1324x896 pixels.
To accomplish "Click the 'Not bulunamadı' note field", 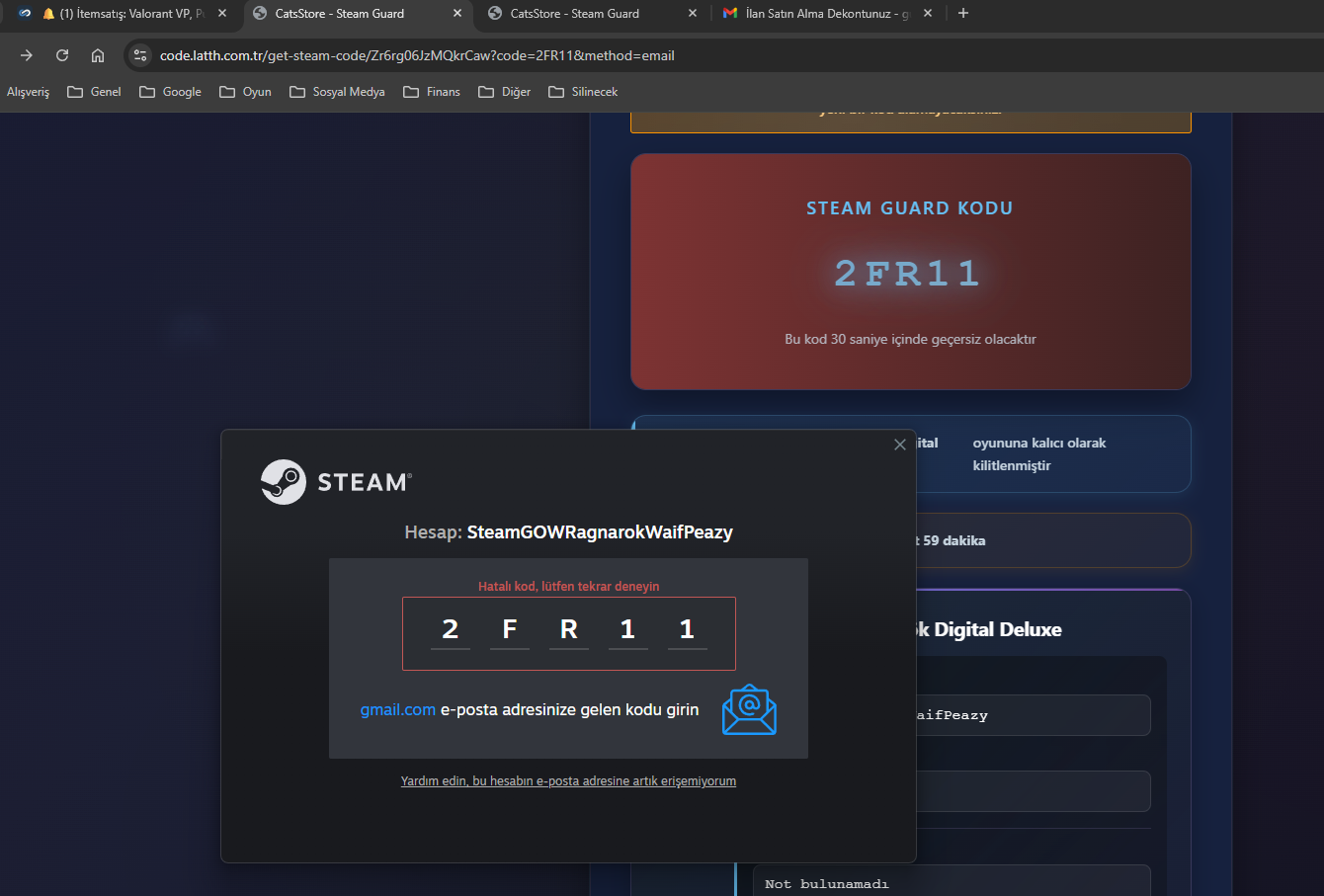I will tap(952, 884).
